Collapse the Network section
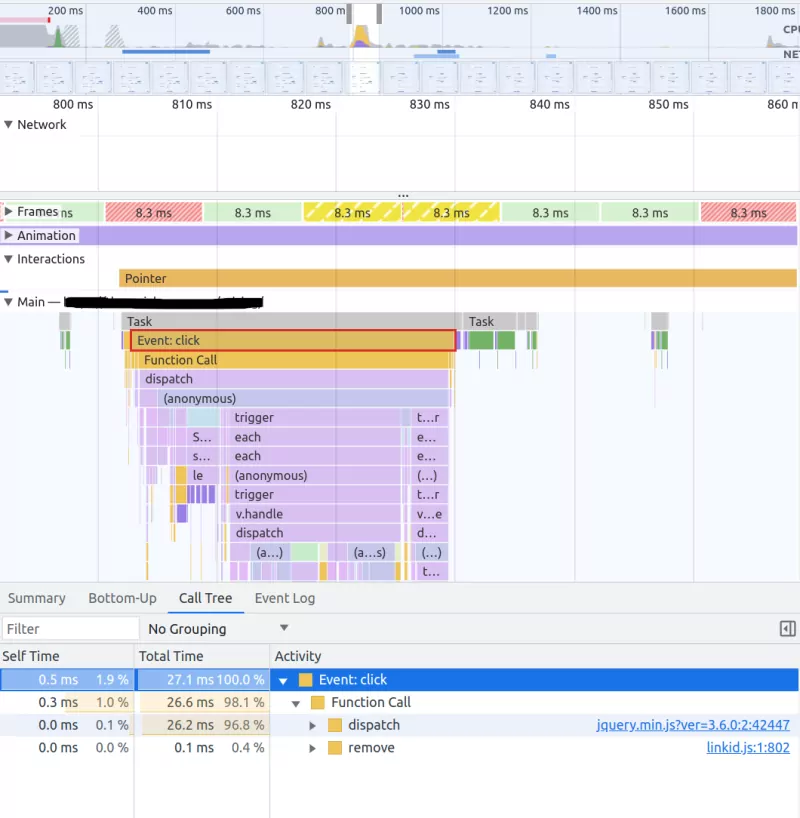 coord(9,124)
